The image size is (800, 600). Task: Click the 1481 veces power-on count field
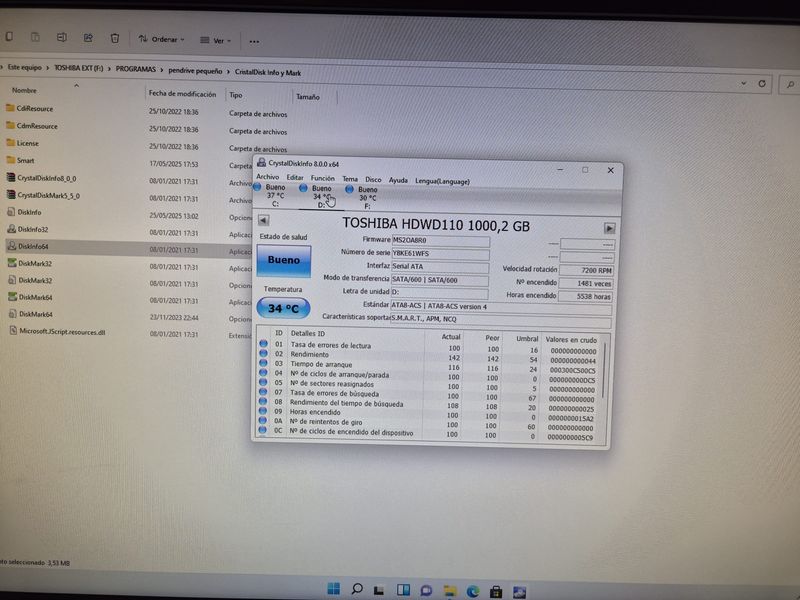[x=586, y=283]
